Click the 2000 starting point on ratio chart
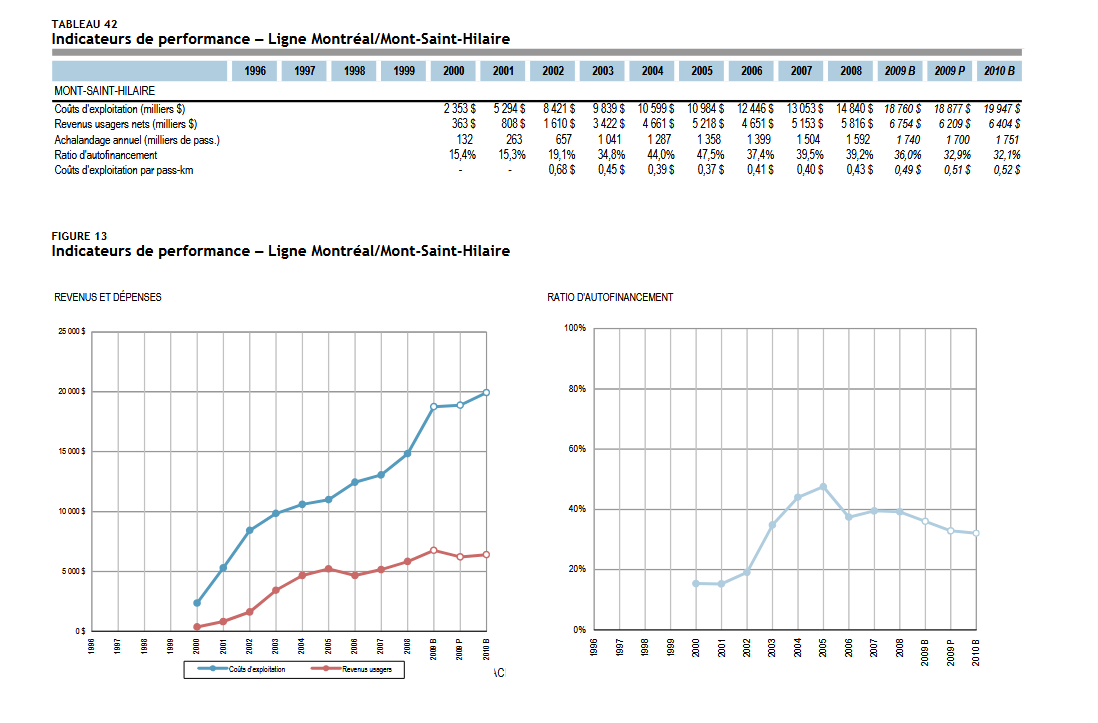This screenshot has width=1098, height=723. coord(696,583)
